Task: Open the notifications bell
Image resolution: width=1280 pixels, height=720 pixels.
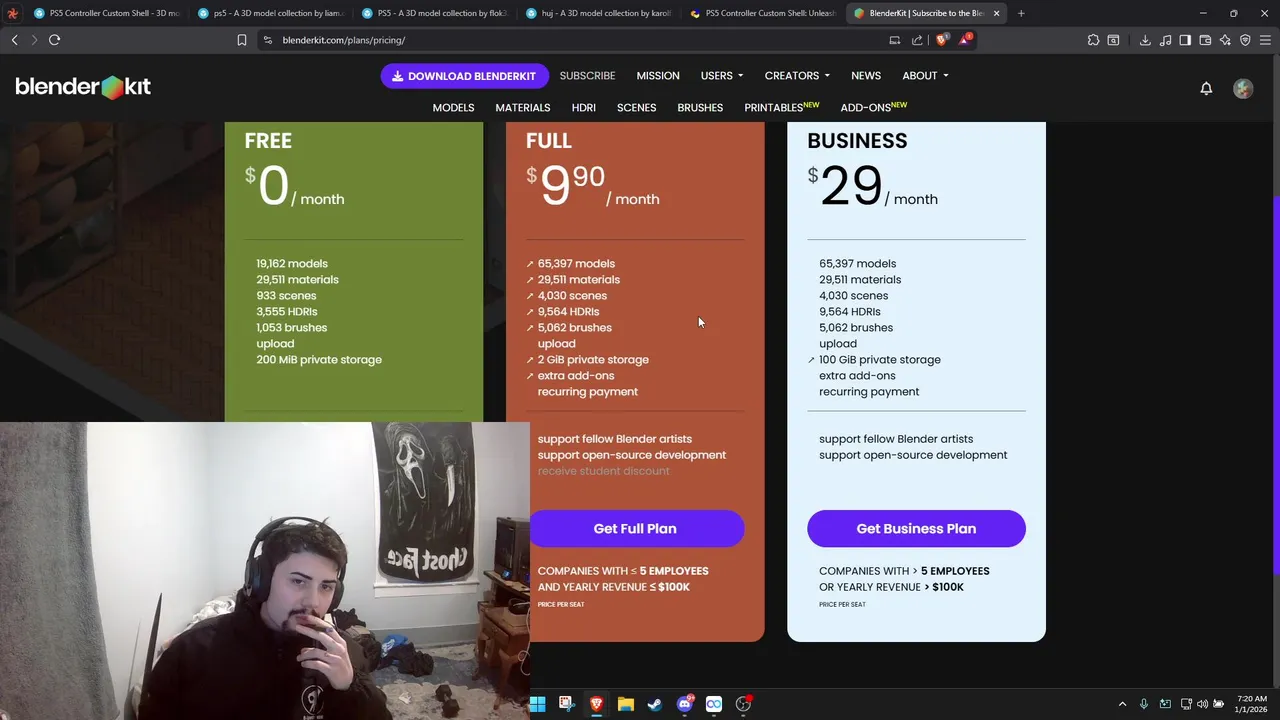Action: click(x=1206, y=88)
